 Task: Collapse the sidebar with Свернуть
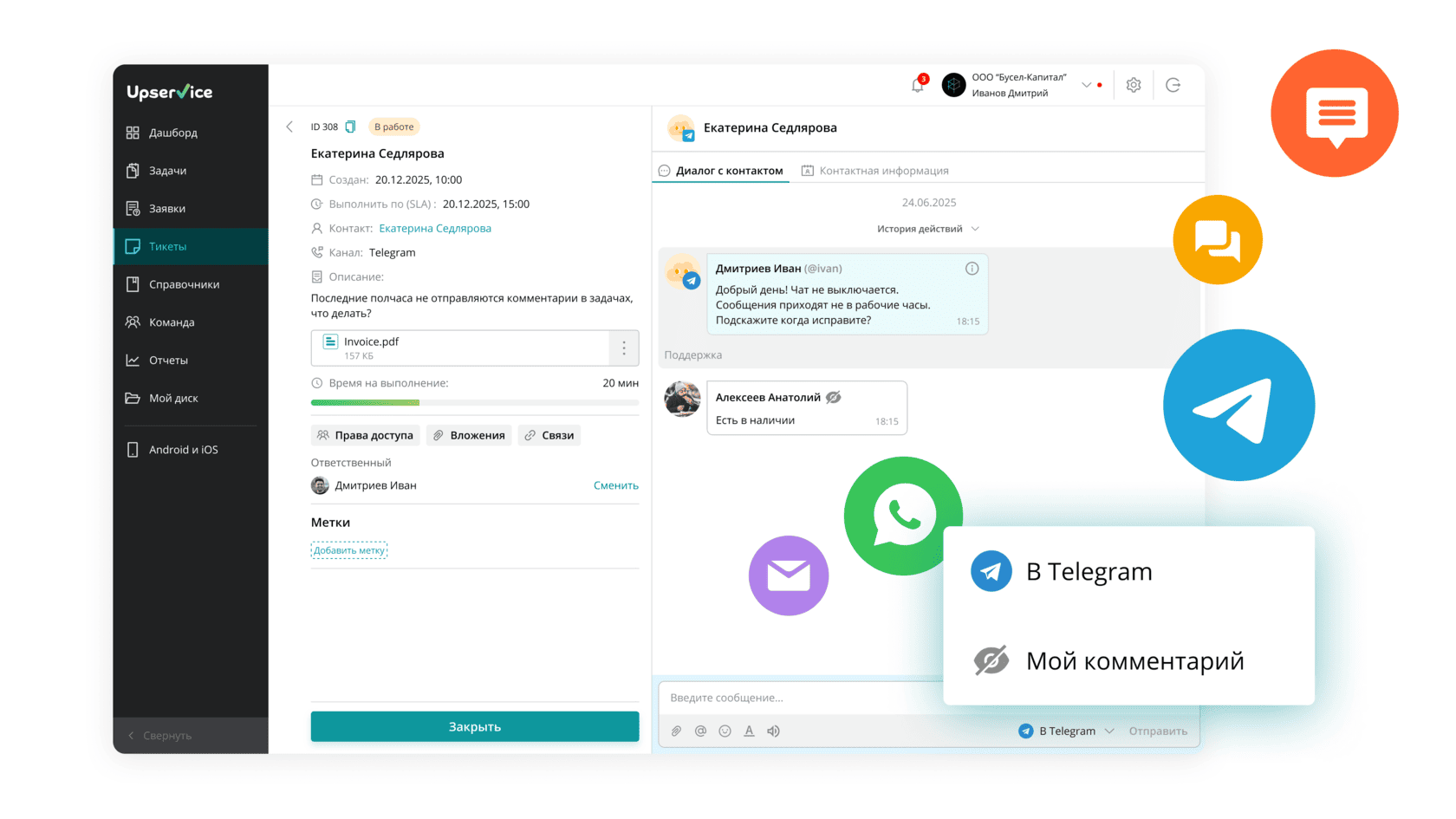(190, 736)
